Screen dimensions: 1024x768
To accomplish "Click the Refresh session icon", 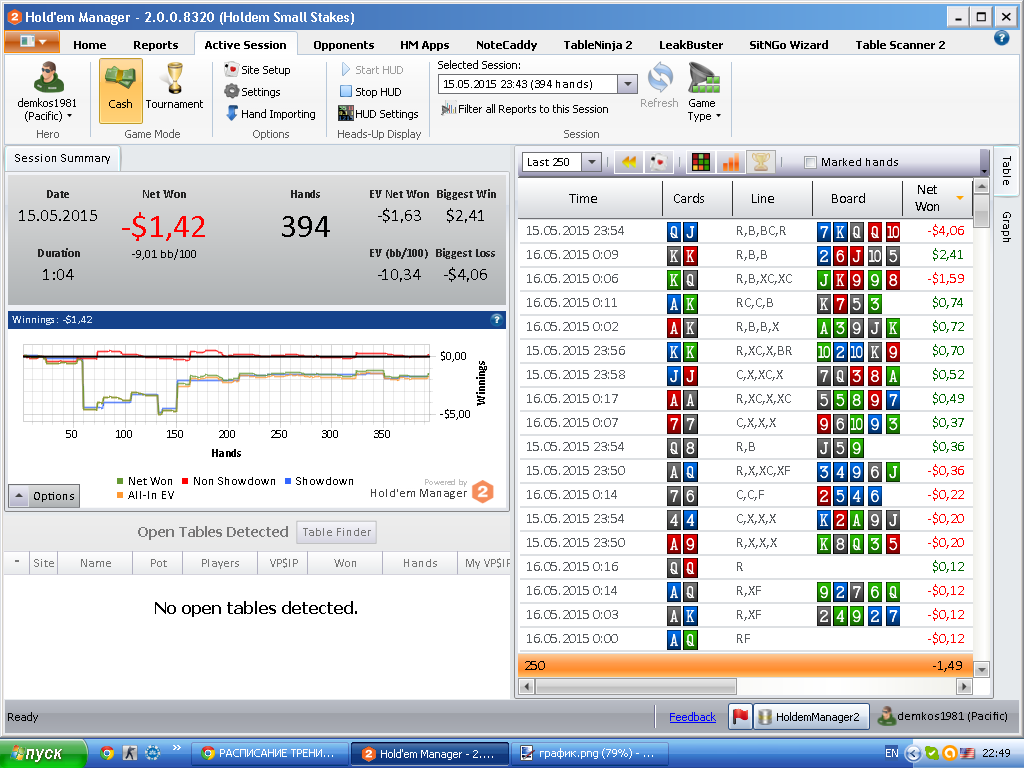I will [660, 78].
